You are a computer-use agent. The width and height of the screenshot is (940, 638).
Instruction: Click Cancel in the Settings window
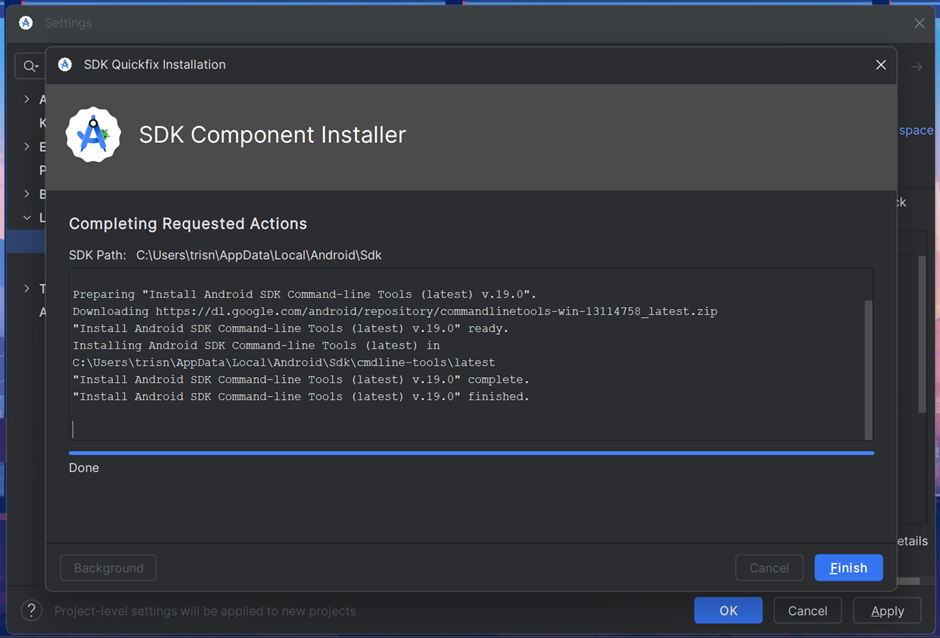pyautogui.click(x=808, y=610)
